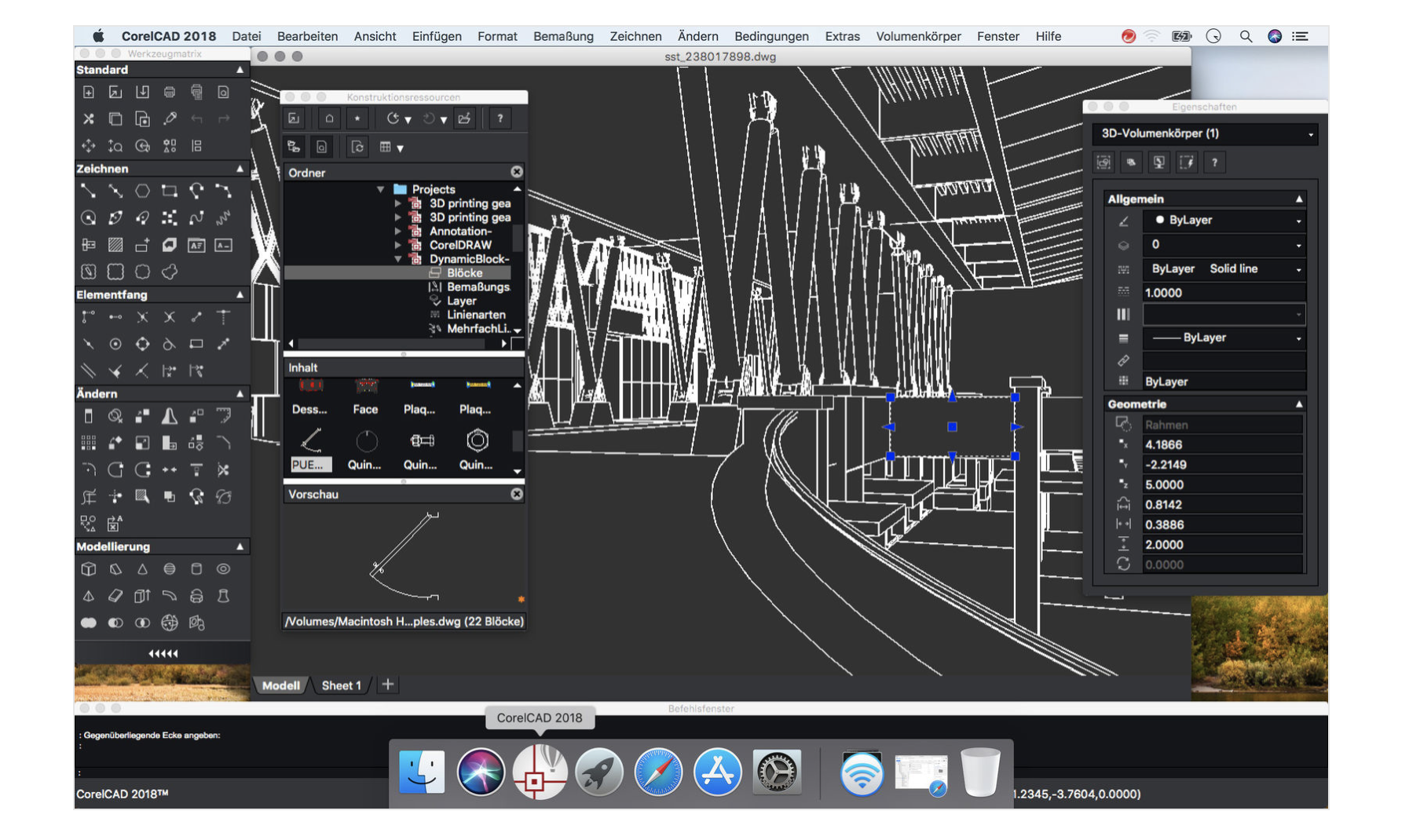Collapse the DynamicBlock tree node
The image size is (1420, 840).
click(x=398, y=259)
